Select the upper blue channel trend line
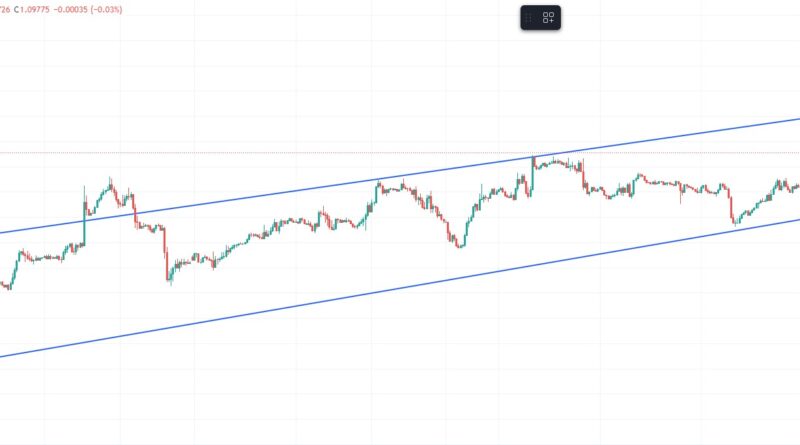This screenshot has width=800, height=445. click(300, 191)
